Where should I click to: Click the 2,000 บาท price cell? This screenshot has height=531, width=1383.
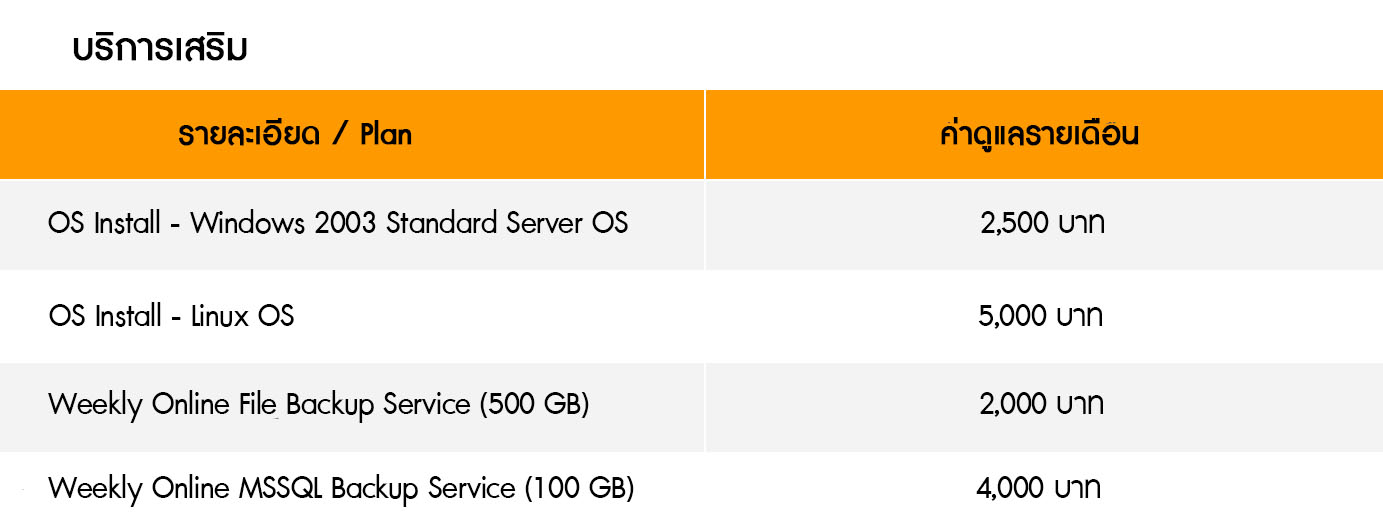click(1040, 405)
